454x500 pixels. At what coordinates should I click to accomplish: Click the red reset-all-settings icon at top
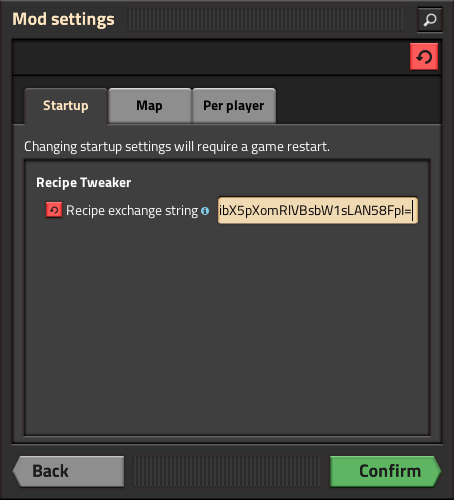(x=424, y=57)
